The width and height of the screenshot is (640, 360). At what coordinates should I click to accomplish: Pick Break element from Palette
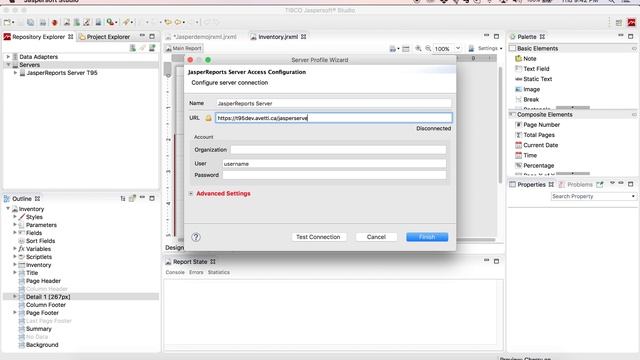tap(531, 99)
